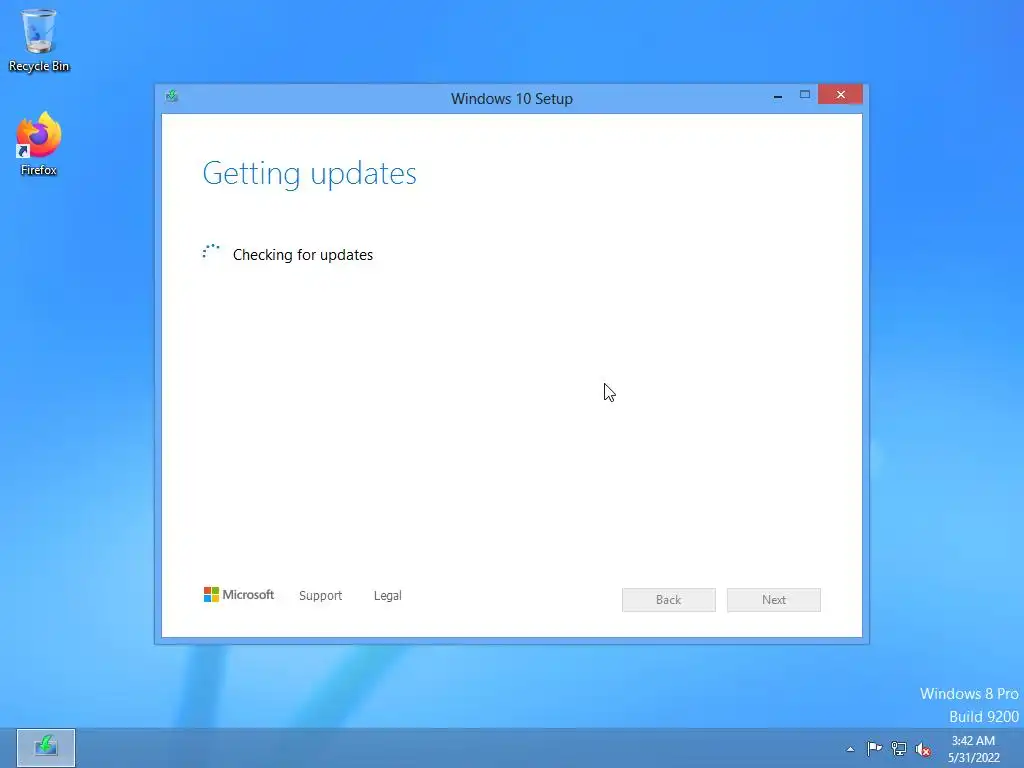1024x768 pixels.
Task: Click the 'Windows 10 Setup' title text
Action: pyautogui.click(x=512, y=99)
